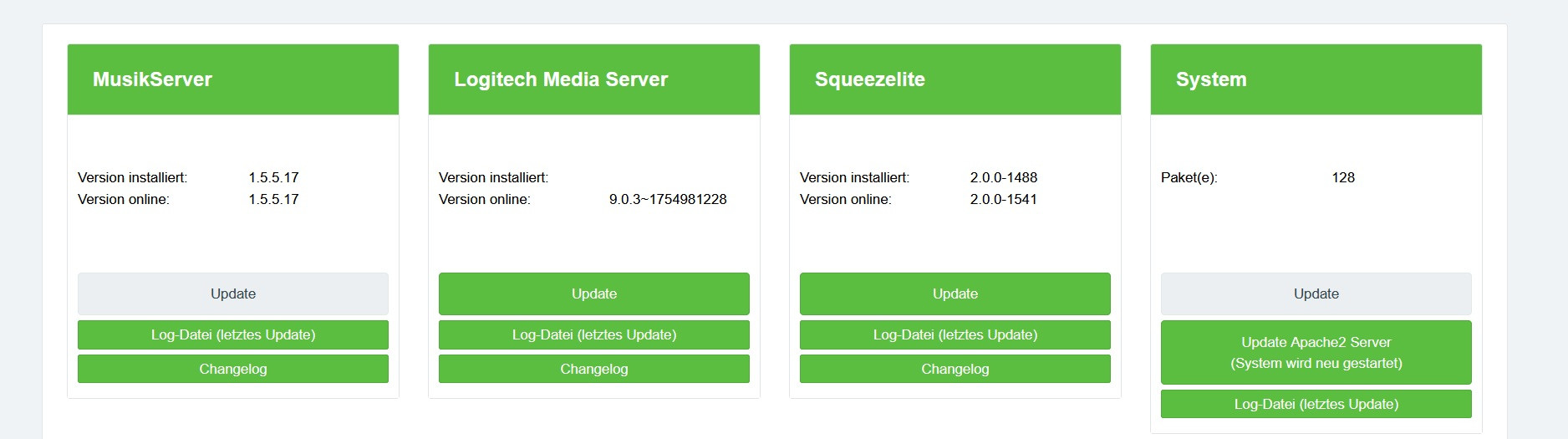Image resolution: width=1568 pixels, height=439 pixels.
Task: Click Update Apache2 Server button
Action: (1316, 352)
